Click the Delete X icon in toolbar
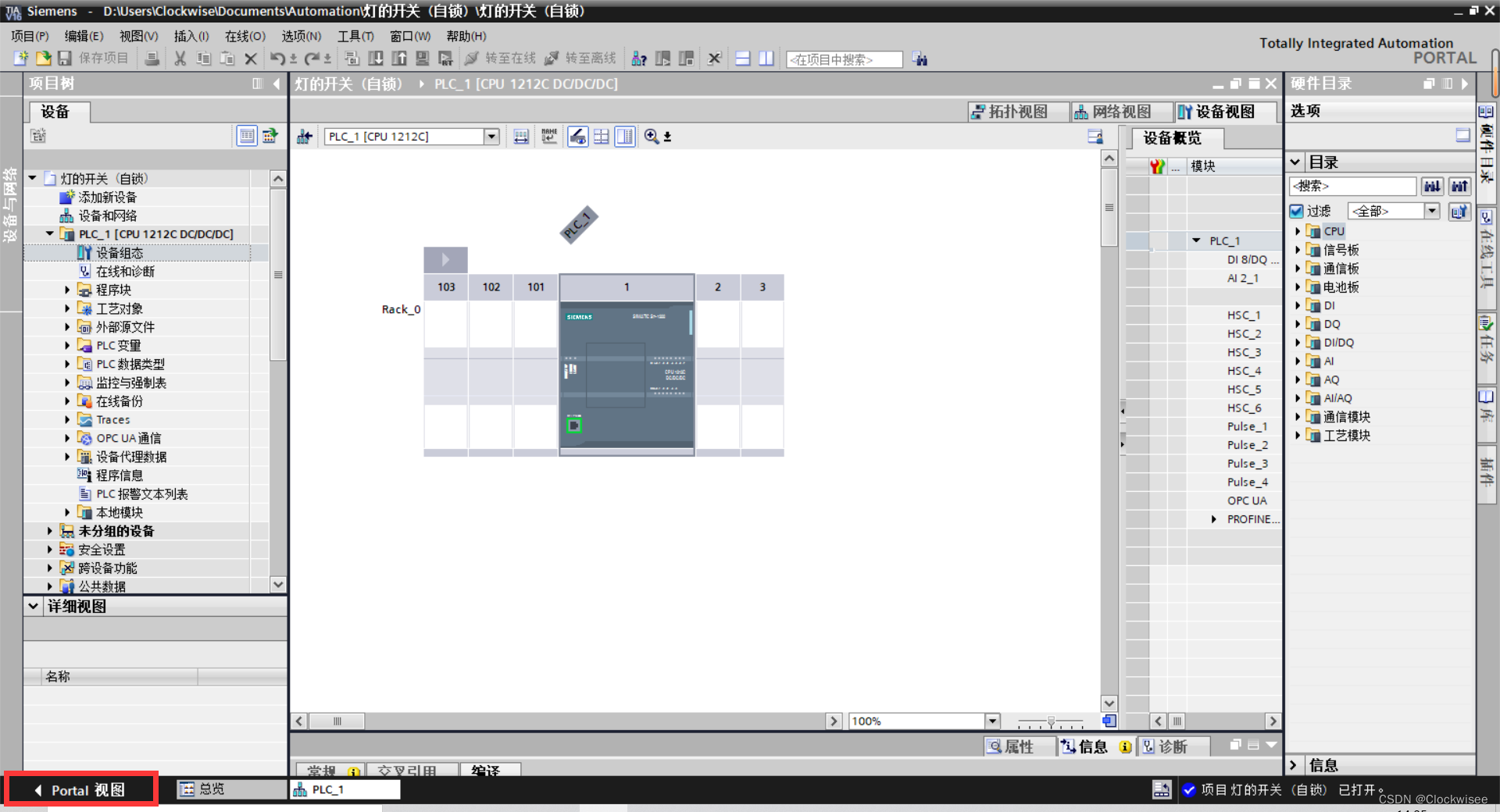1500x812 pixels. tap(251, 59)
